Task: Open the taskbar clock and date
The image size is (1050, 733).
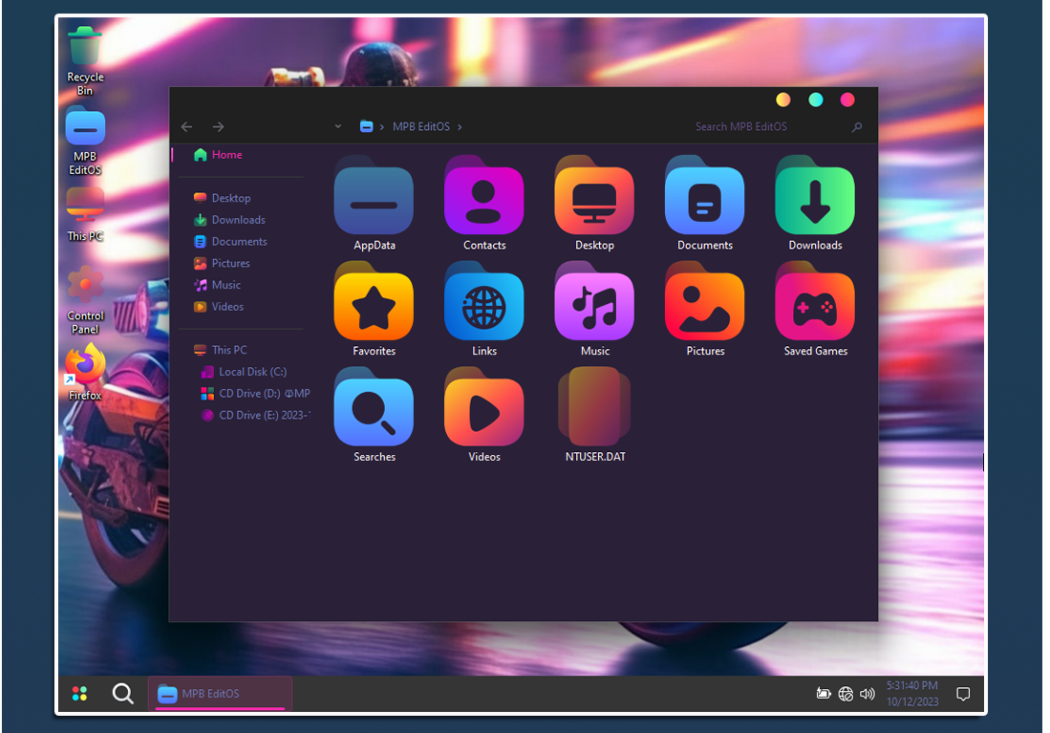Action: (912, 694)
